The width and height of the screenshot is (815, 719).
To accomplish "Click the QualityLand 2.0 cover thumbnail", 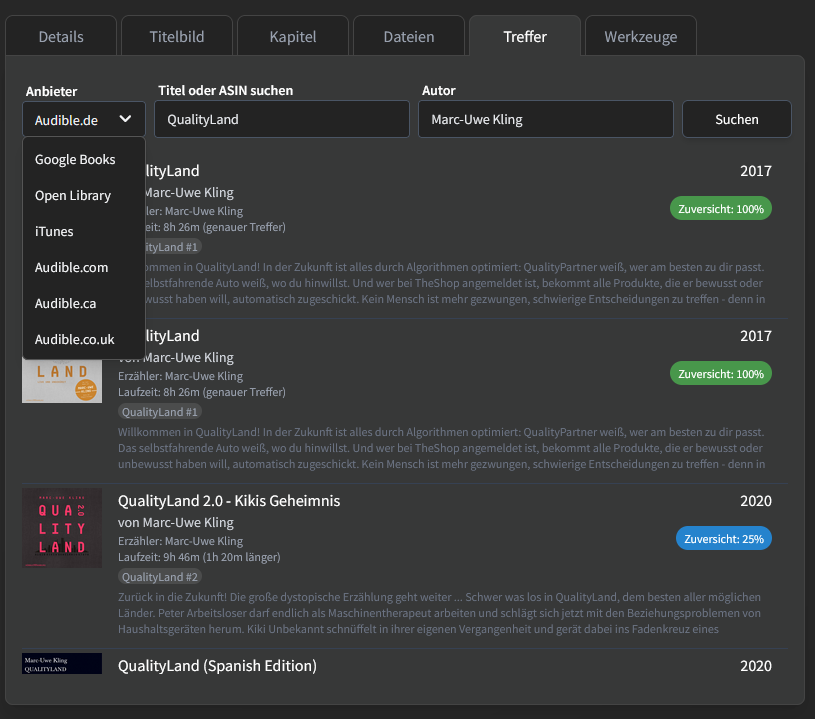I will coord(62,528).
